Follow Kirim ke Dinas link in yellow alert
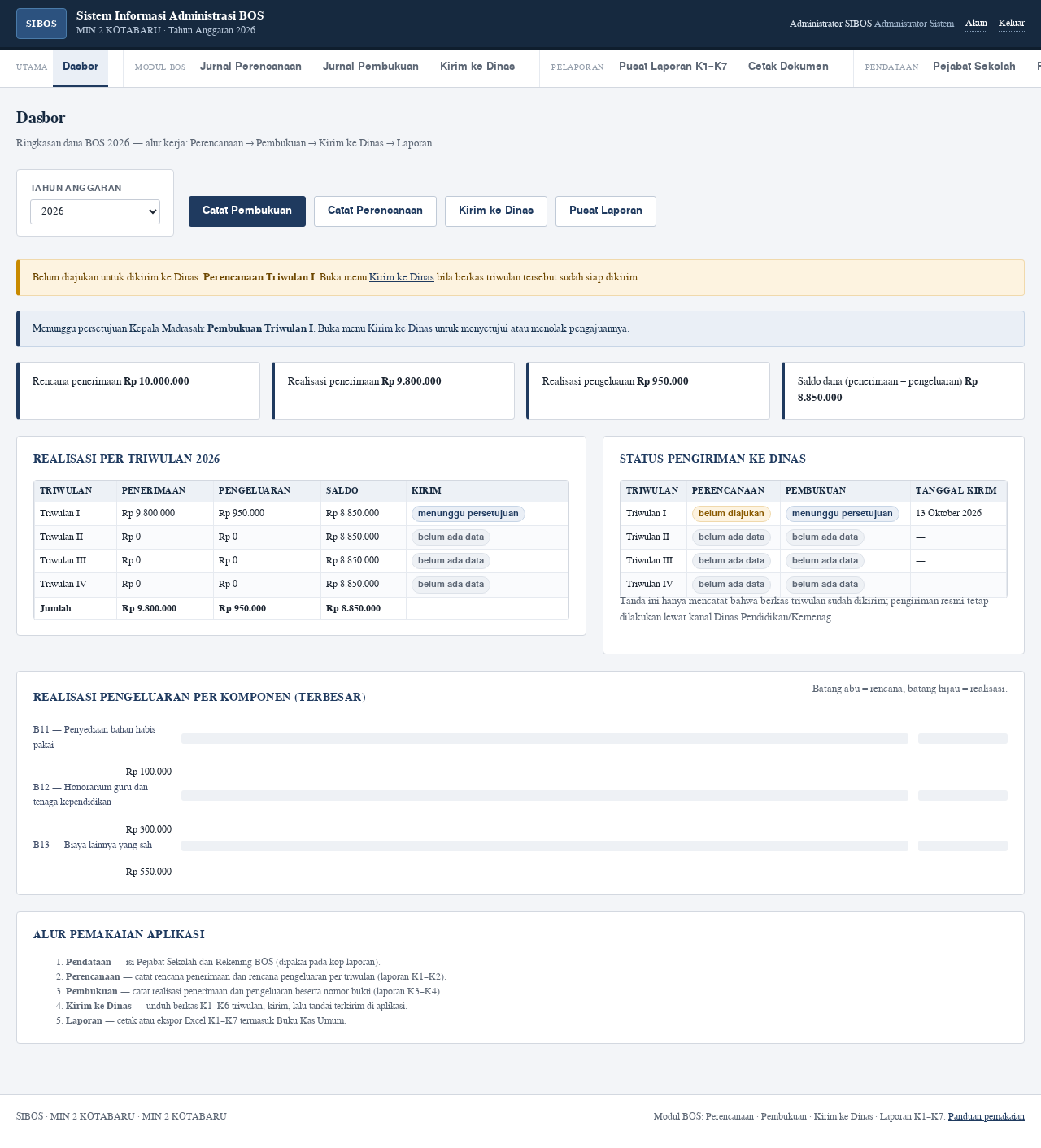 (x=402, y=277)
